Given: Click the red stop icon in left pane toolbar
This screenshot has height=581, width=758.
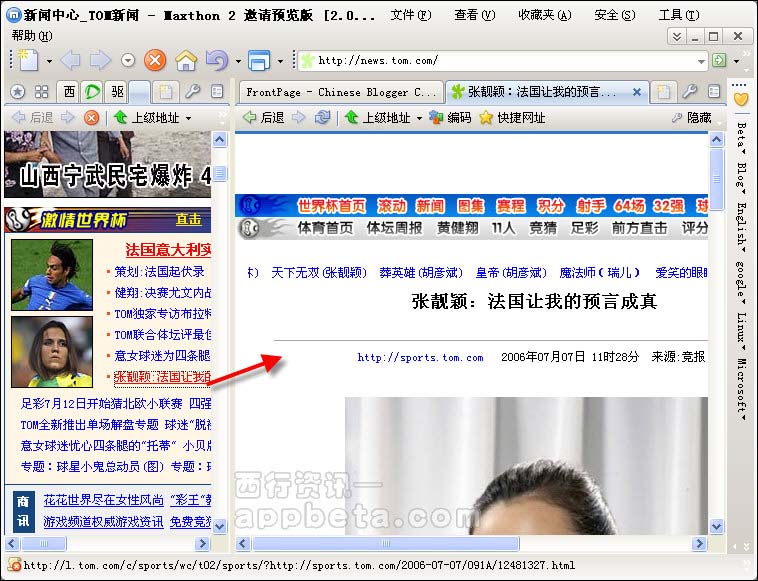Looking at the screenshot, I should point(91,117).
